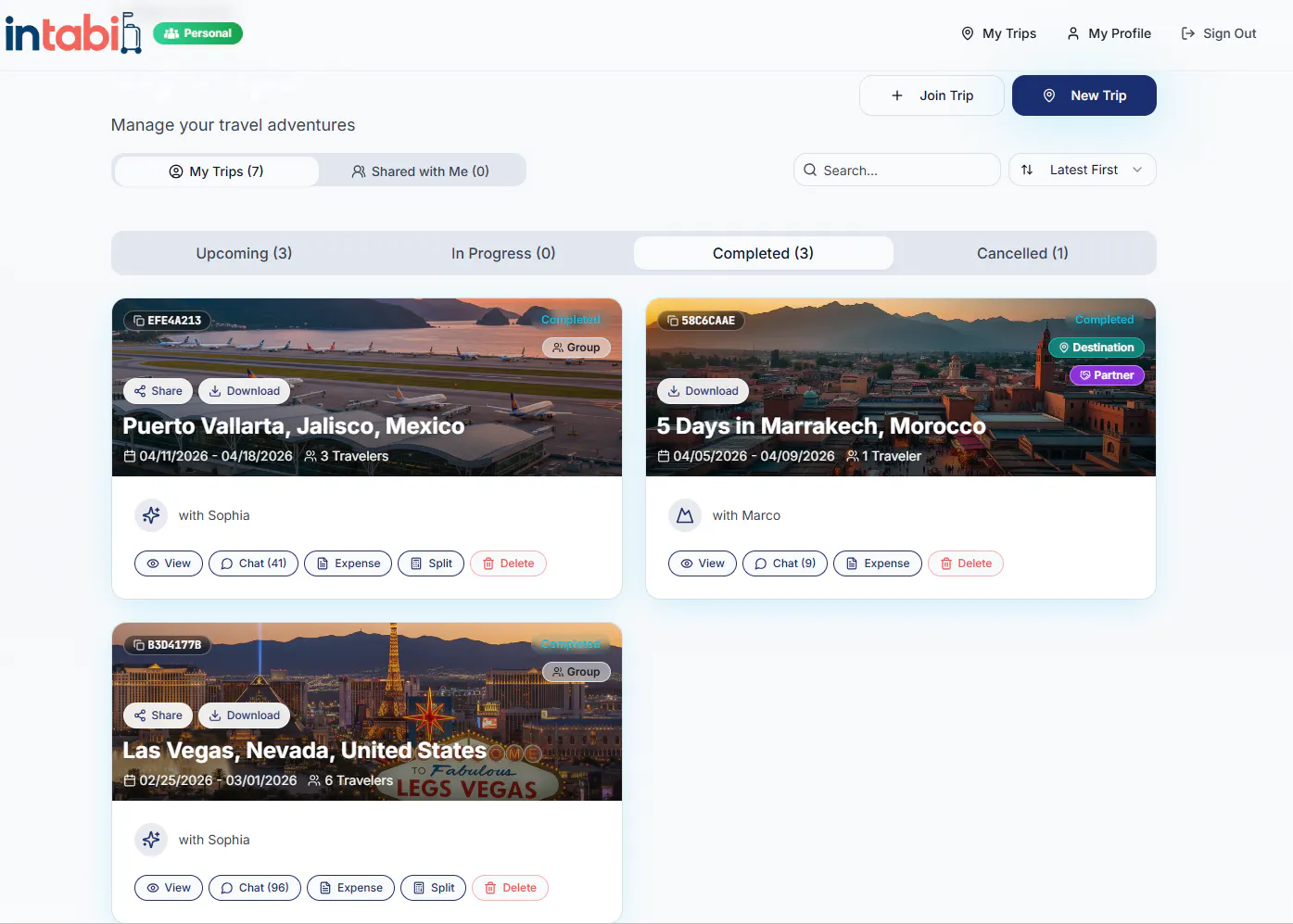Click the Join Trip button
Viewport: 1293px width, 924px height.
coord(932,95)
